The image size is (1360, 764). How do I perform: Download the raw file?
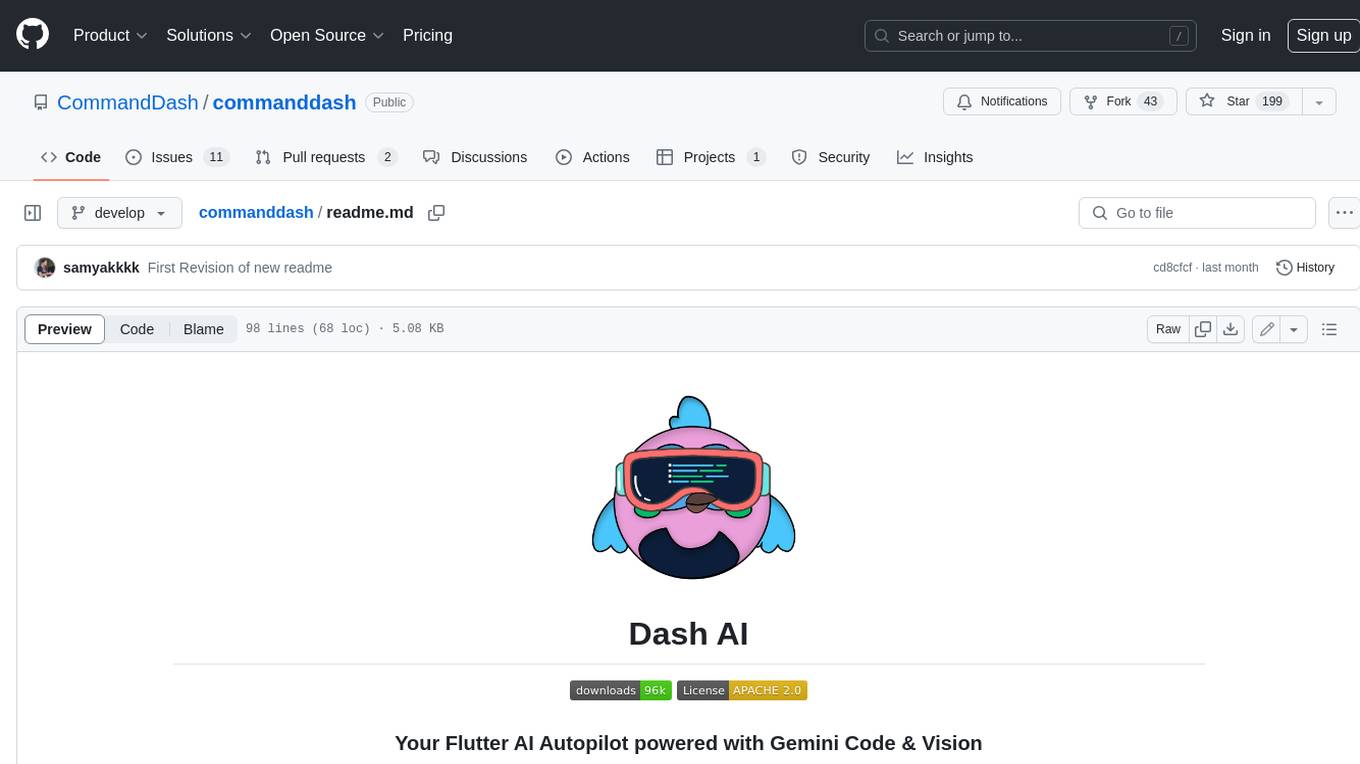tap(1231, 329)
